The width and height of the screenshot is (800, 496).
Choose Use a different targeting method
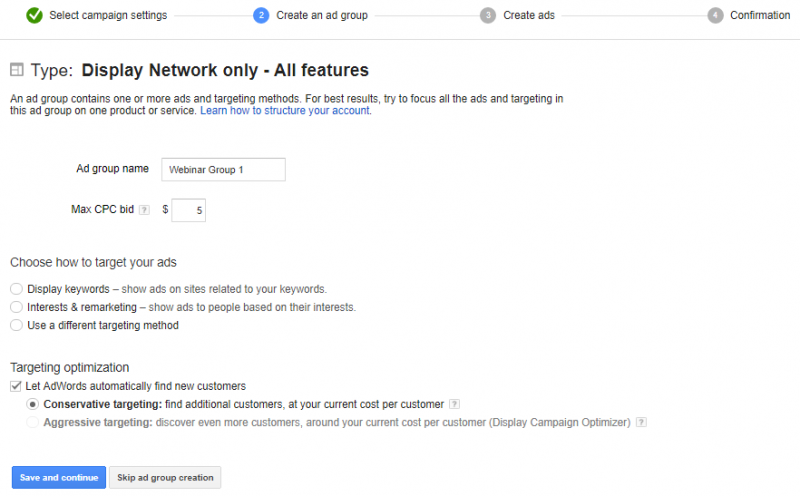pyautogui.click(x=16, y=325)
